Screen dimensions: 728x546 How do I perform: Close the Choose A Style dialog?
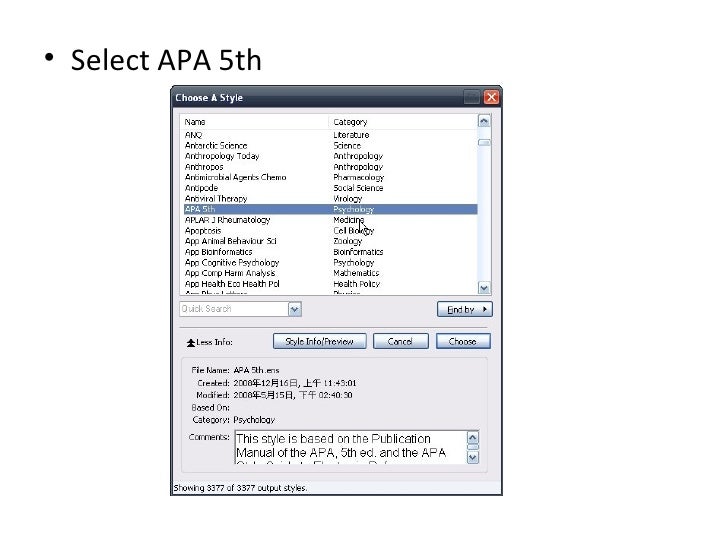pyautogui.click(x=491, y=97)
